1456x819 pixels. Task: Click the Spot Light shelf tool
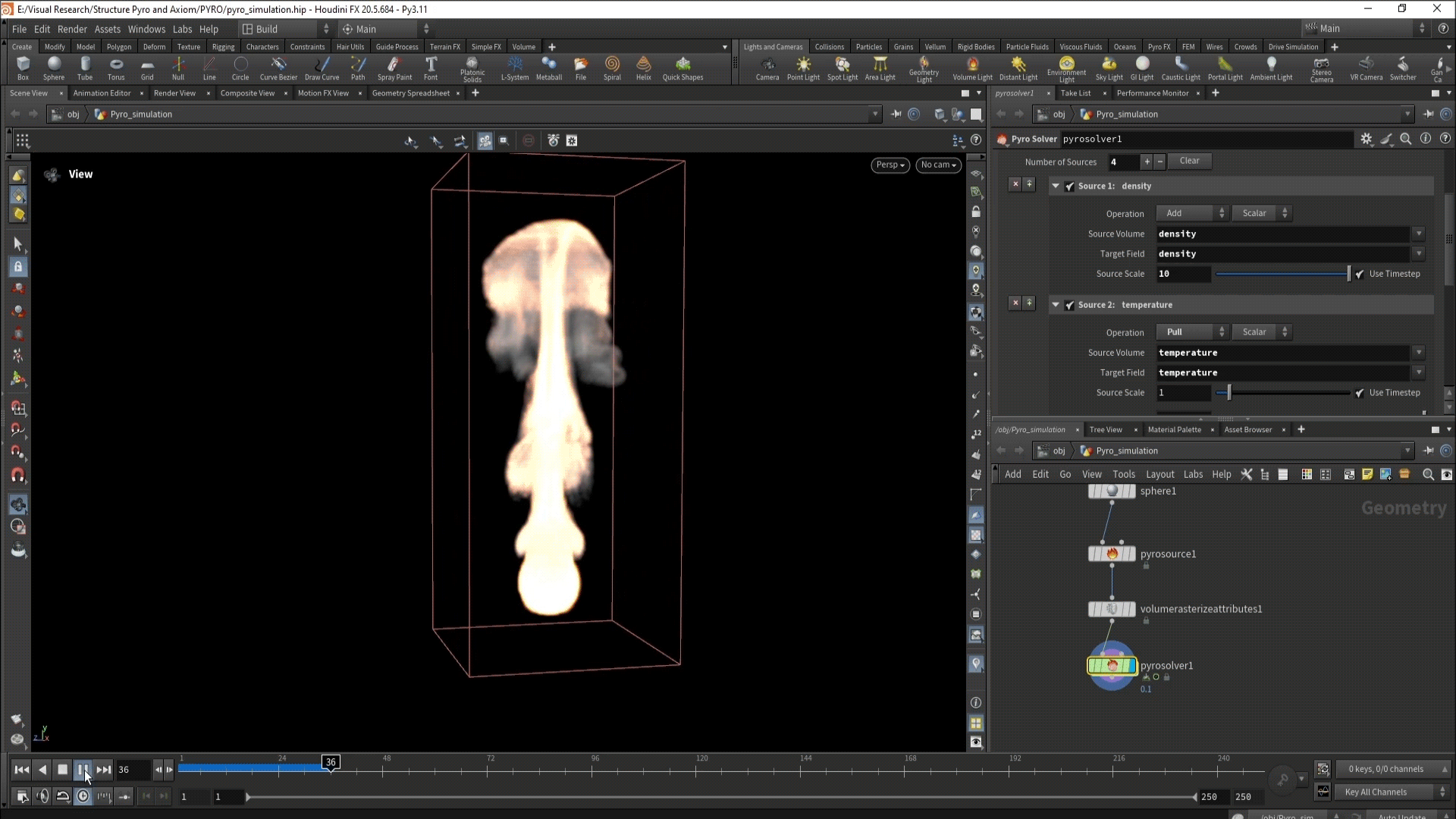pyautogui.click(x=843, y=67)
